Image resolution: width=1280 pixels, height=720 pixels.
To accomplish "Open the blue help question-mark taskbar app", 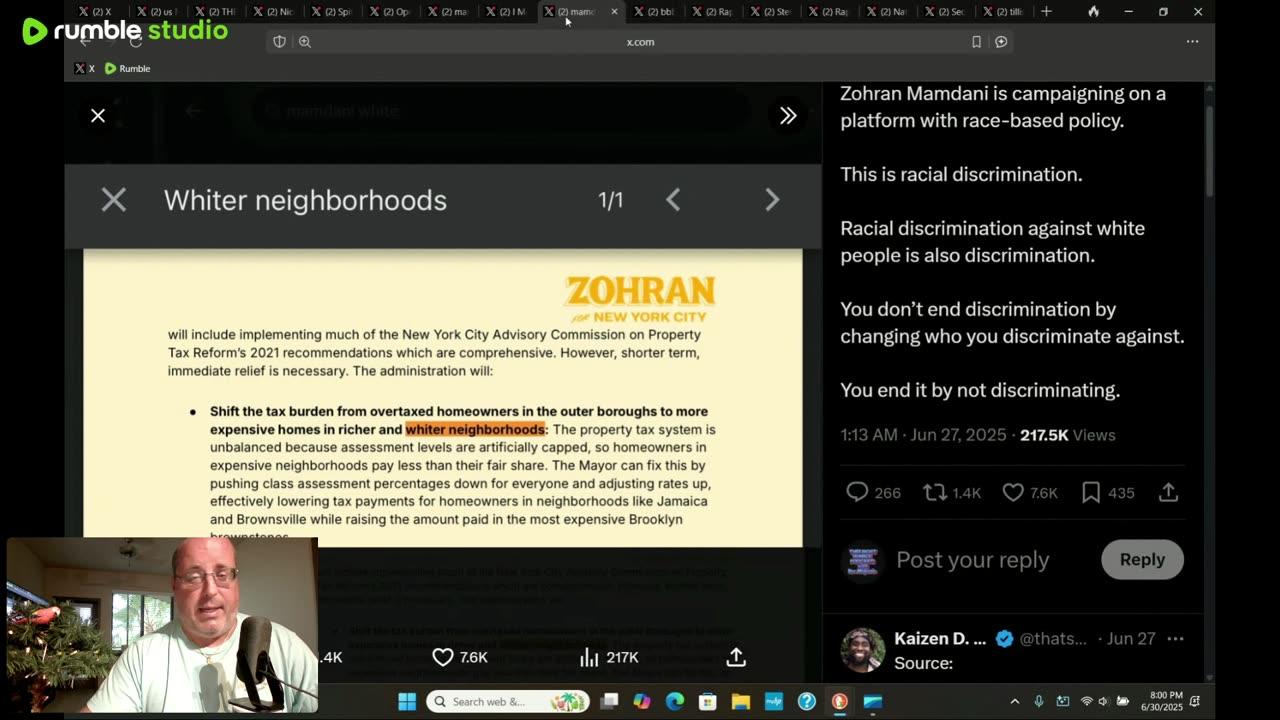I will (807, 701).
